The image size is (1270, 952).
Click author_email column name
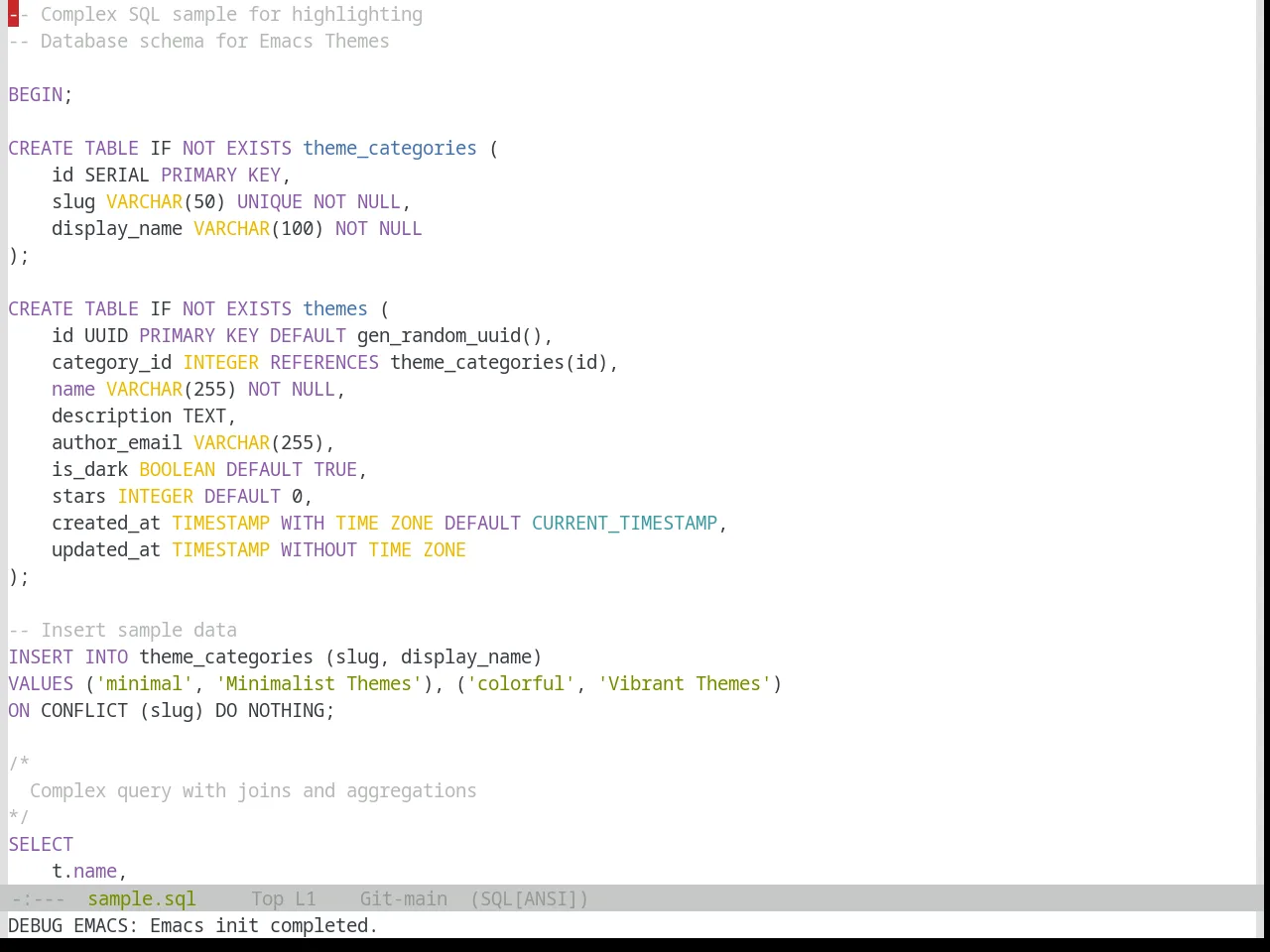click(x=117, y=442)
